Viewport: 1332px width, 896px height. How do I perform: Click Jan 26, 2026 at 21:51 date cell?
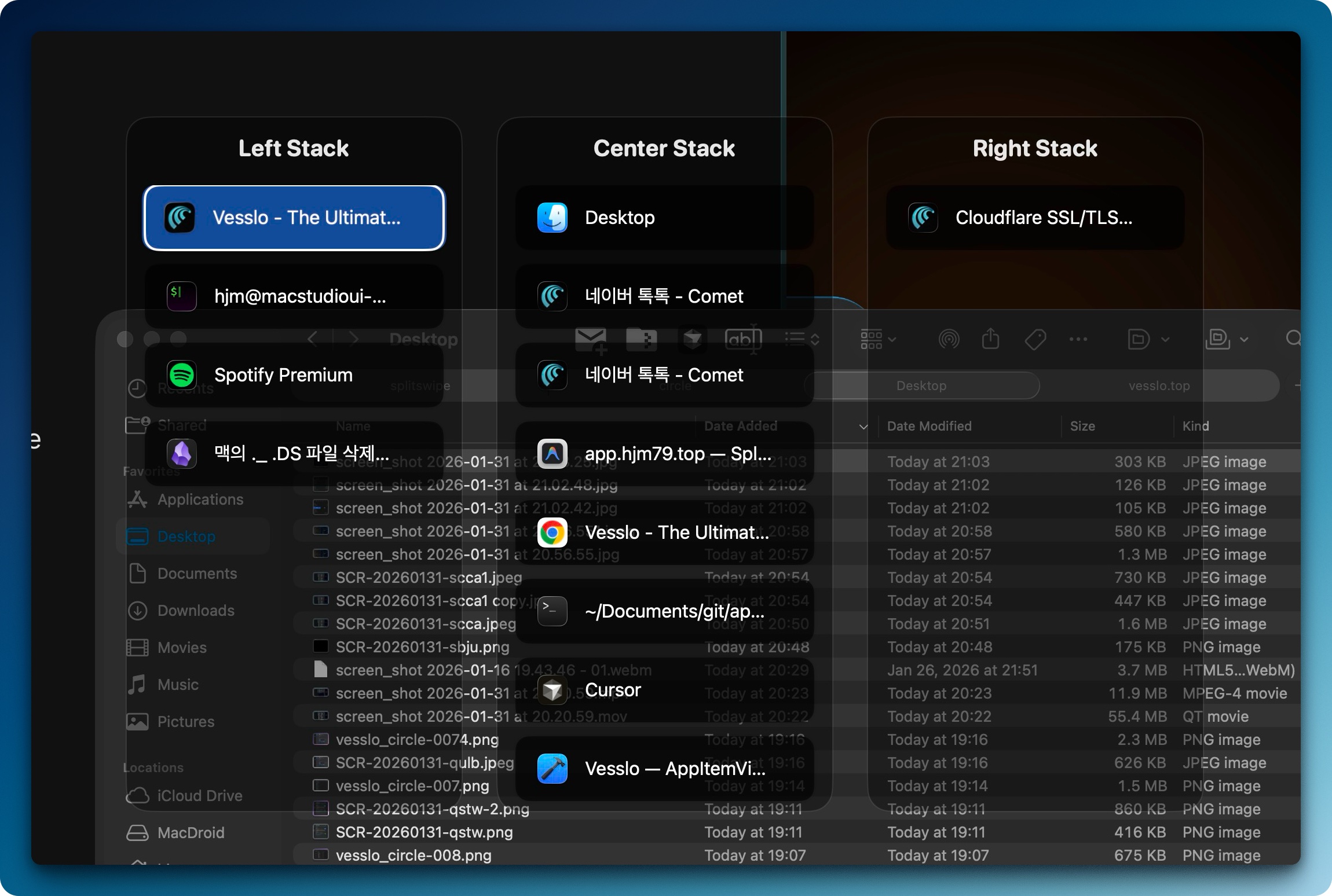point(963,670)
